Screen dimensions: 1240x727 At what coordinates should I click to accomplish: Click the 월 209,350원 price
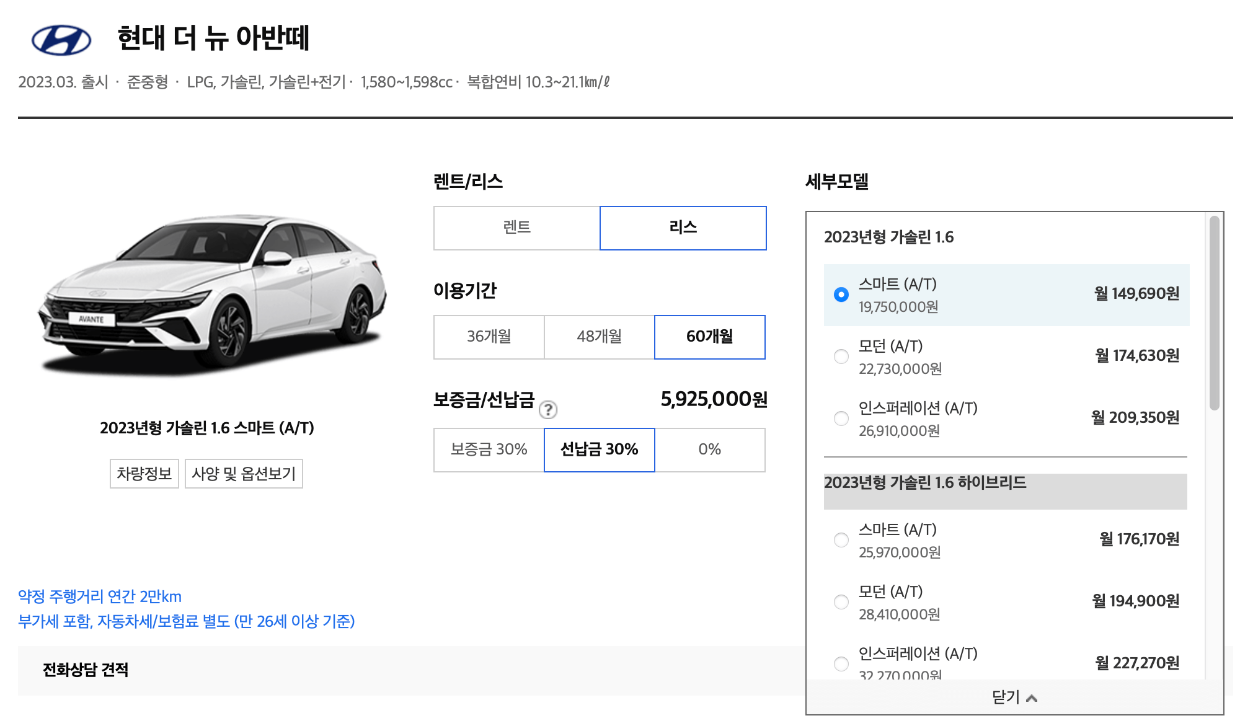tap(1135, 418)
